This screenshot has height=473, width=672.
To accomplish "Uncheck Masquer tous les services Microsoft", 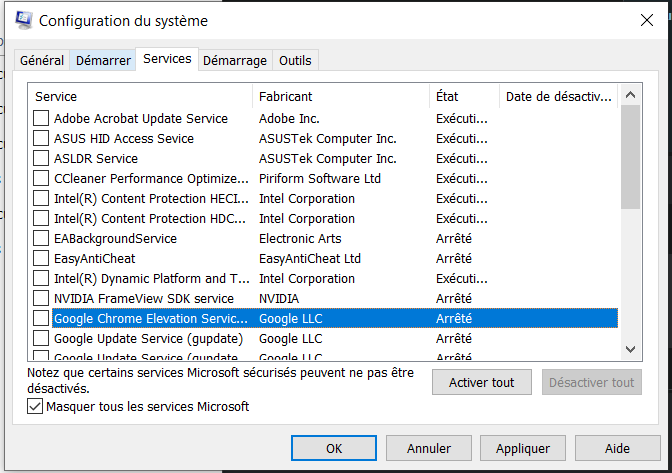I will pos(36,407).
